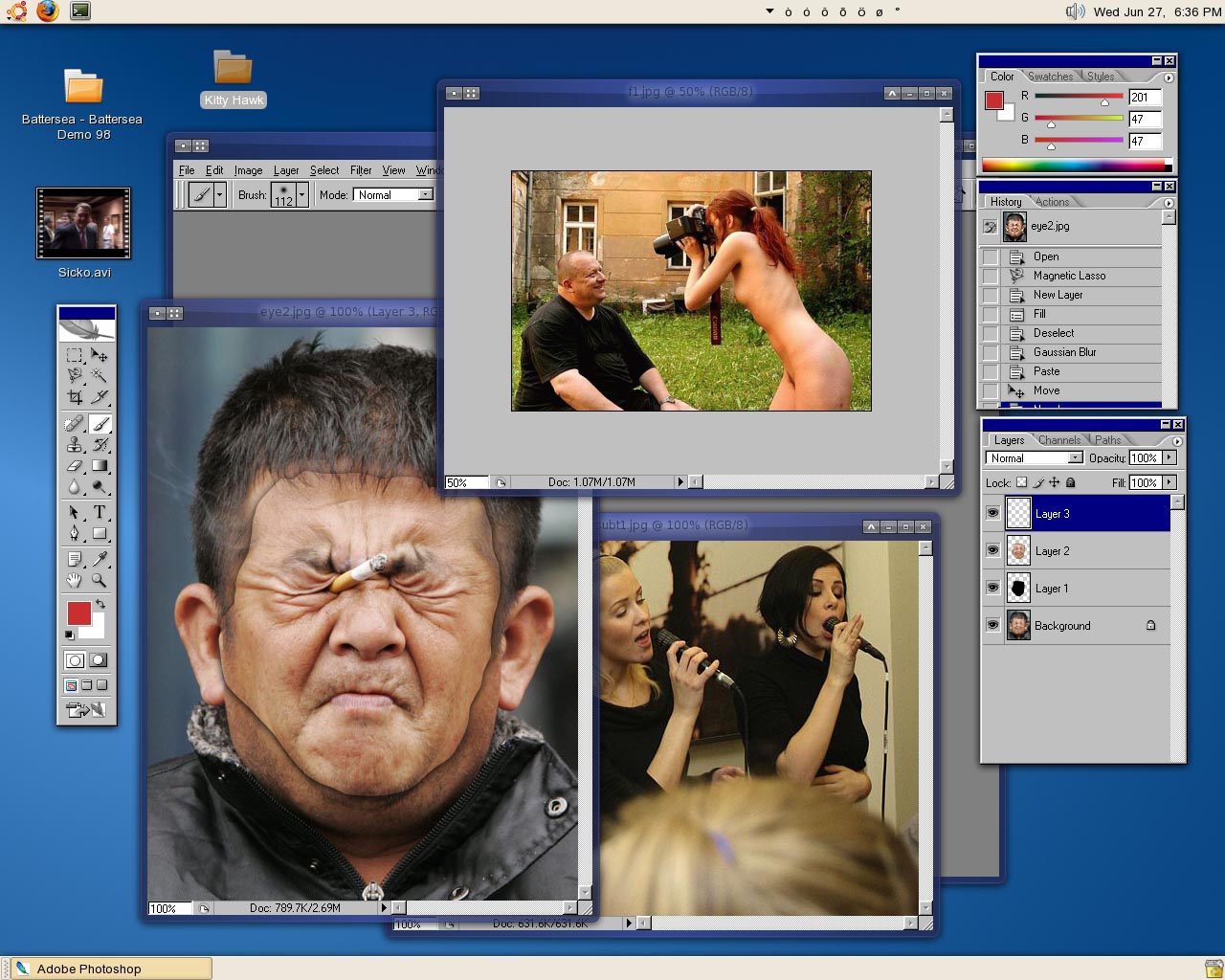The height and width of the screenshot is (980, 1225).
Task: Select the Eraser tool
Action: click(75, 466)
